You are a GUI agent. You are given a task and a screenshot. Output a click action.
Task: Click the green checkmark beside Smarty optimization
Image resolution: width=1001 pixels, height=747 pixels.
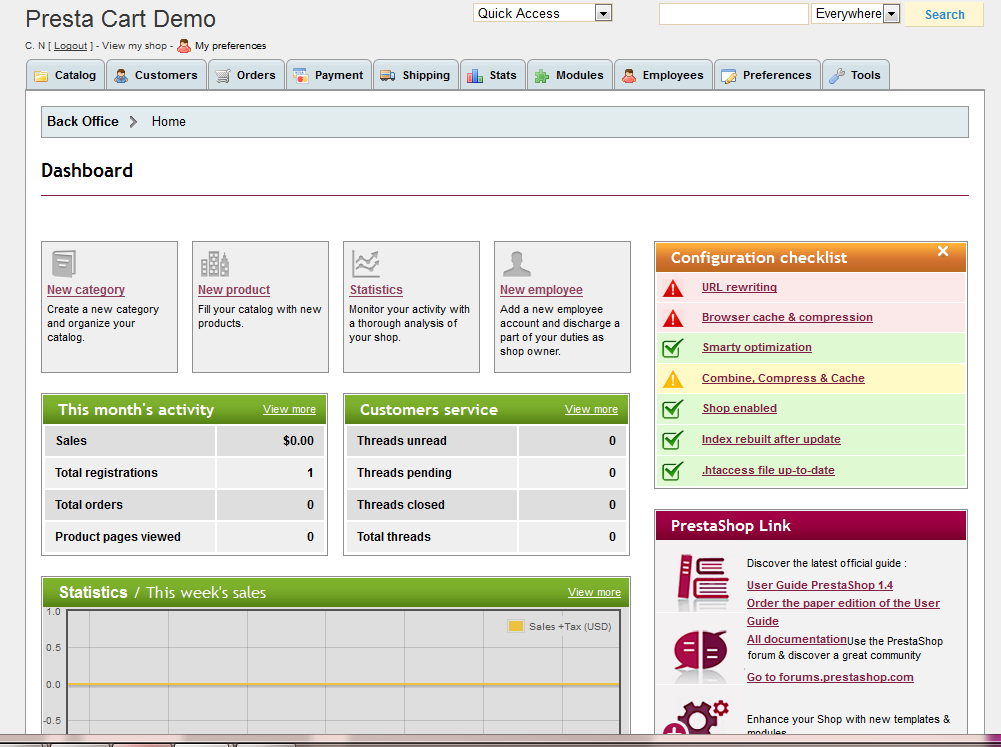(x=673, y=348)
